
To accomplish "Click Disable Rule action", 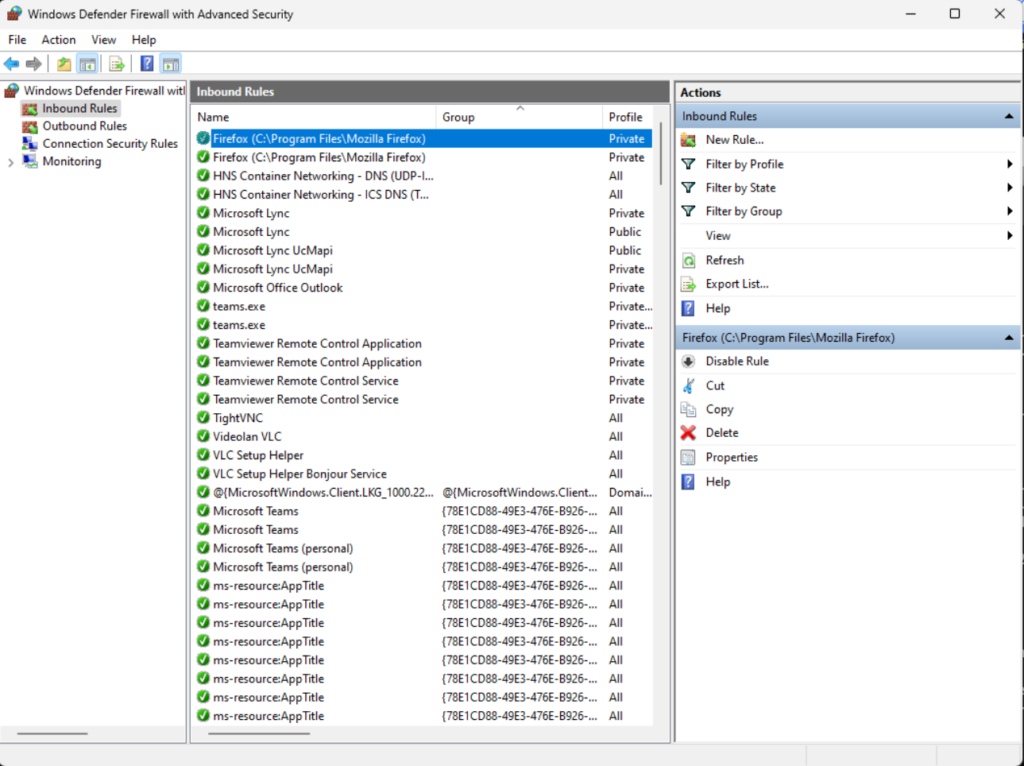I will (x=737, y=361).
